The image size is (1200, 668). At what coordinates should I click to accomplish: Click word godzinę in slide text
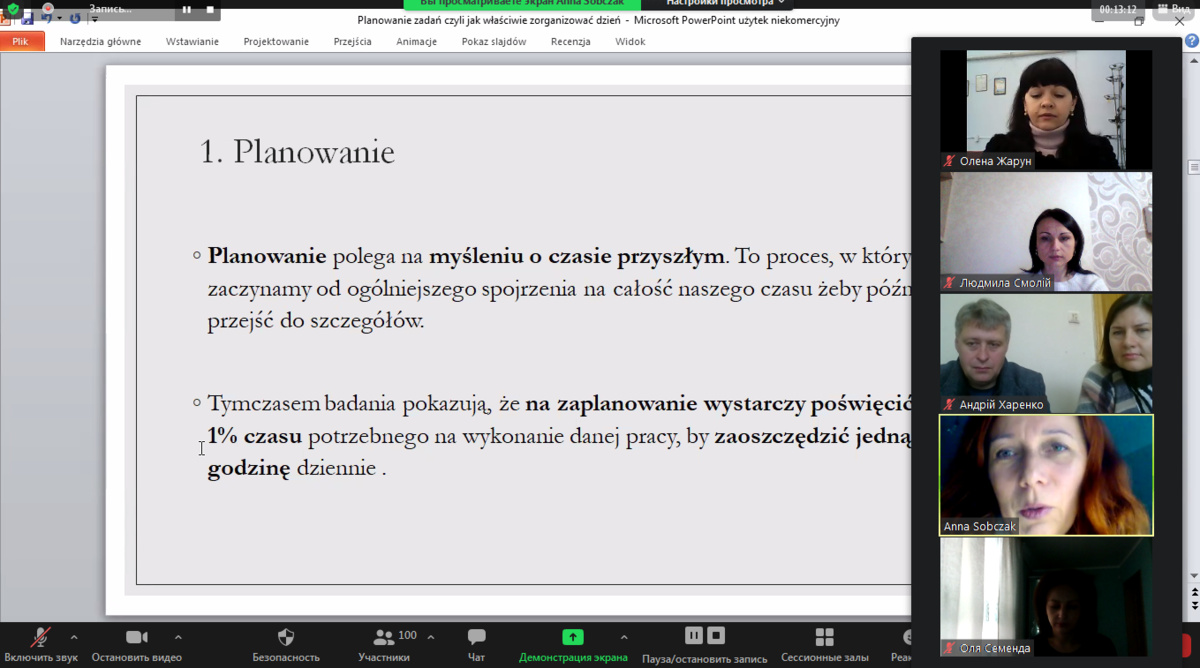248,469
